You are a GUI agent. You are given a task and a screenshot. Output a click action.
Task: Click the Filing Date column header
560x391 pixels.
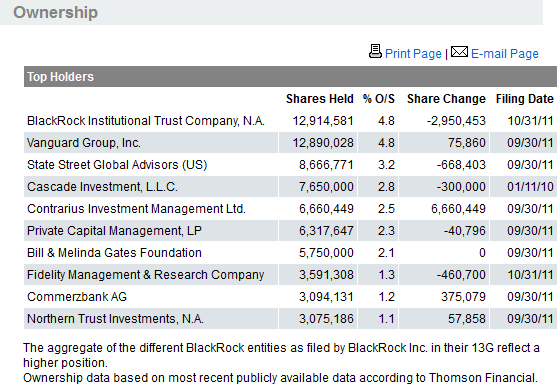(525, 99)
